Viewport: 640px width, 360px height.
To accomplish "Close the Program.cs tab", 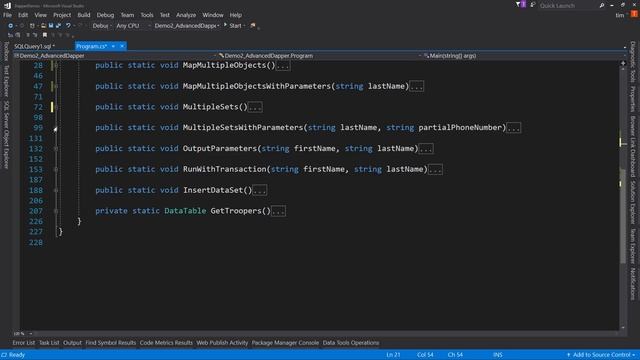I will tap(122, 46).
